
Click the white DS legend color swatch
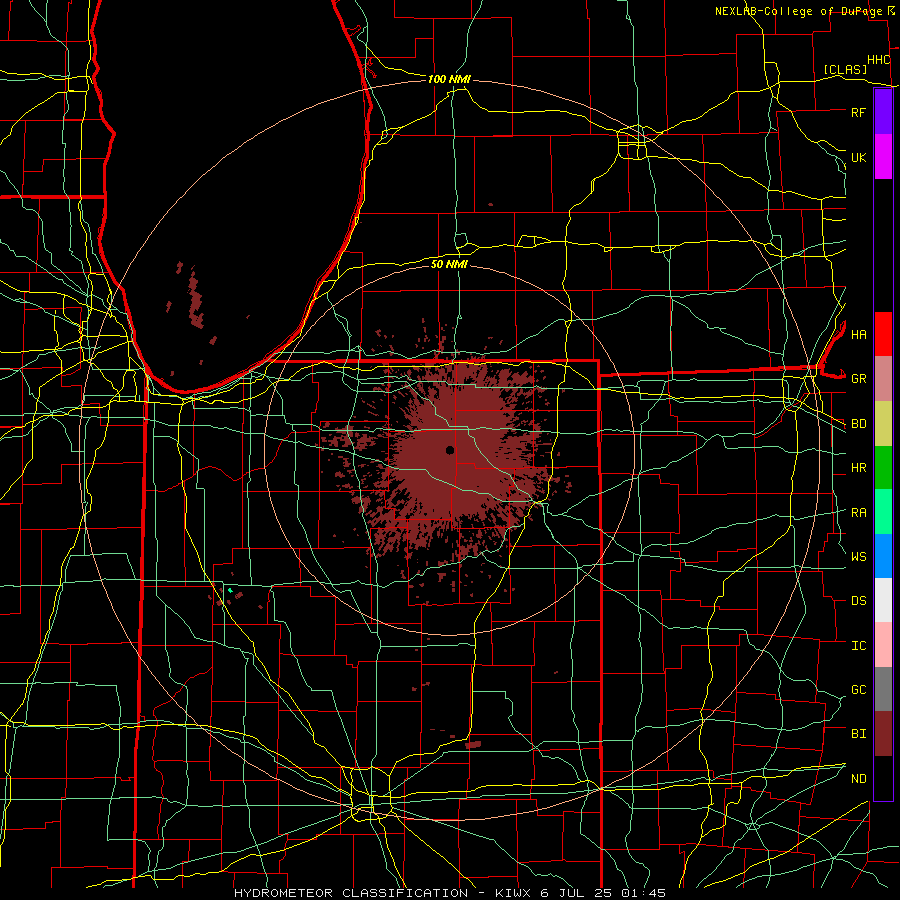click(x=883, y=600)
